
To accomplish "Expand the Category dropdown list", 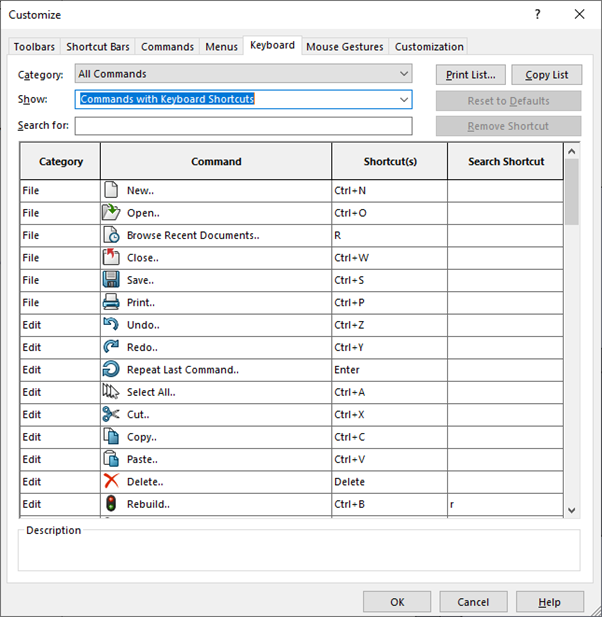I will click(403, 74).
